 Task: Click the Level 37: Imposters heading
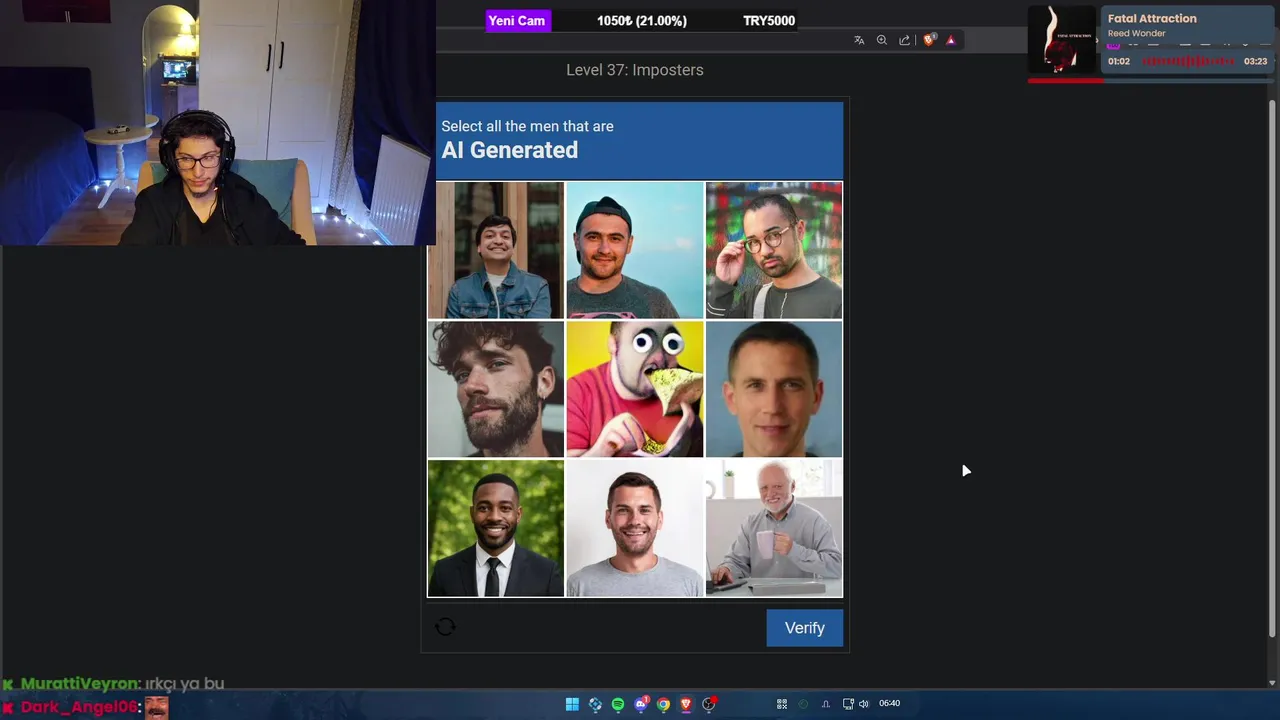tap(635, 70)
